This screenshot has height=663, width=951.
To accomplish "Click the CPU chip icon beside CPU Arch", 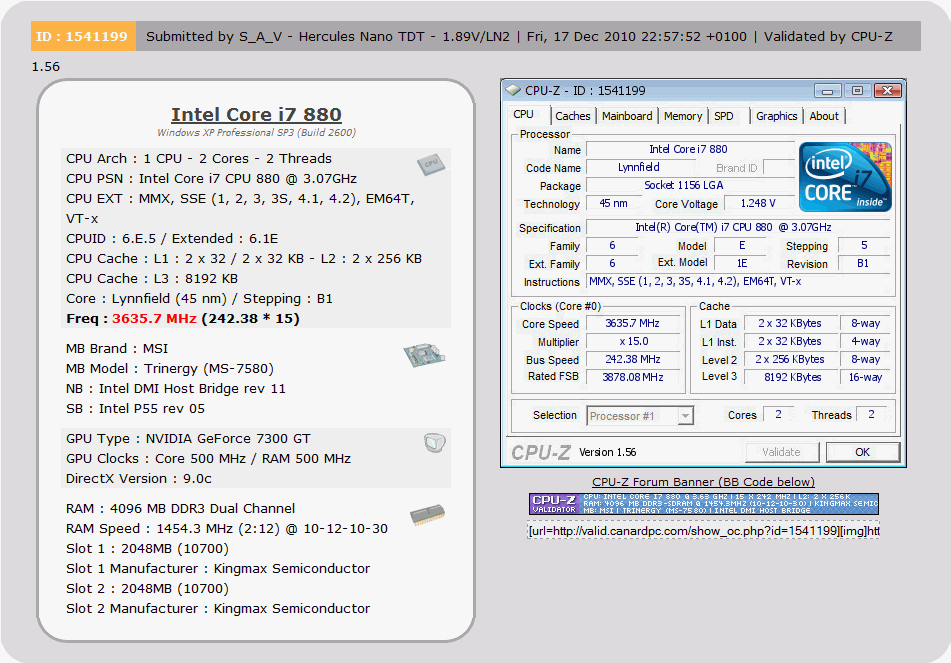I will (431, 164).
